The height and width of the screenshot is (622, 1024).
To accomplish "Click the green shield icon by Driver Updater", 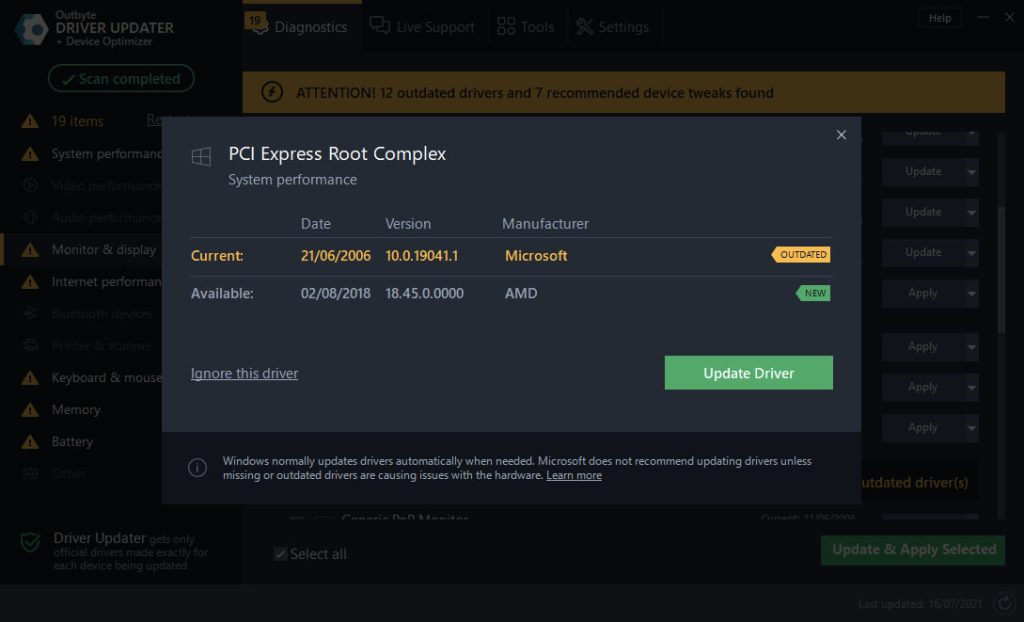I will pyautogui.click(x=31, y=541).
